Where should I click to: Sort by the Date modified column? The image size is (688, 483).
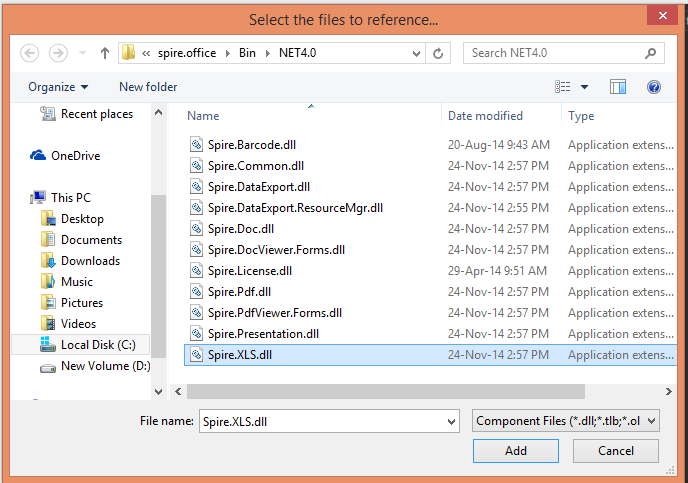pyautogui.click(x=485, y=116)
